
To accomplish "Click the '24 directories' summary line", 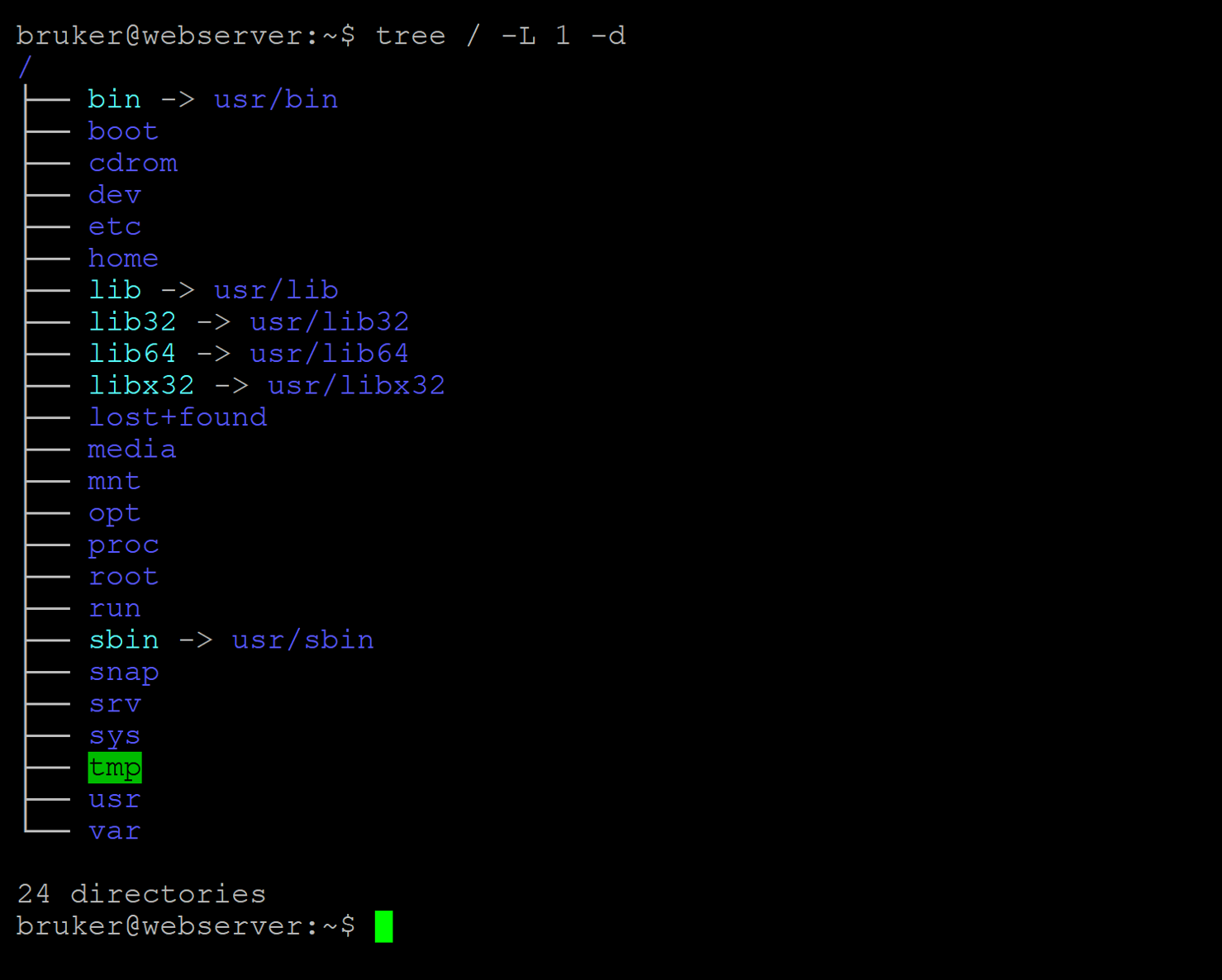I will click(141, 894).
